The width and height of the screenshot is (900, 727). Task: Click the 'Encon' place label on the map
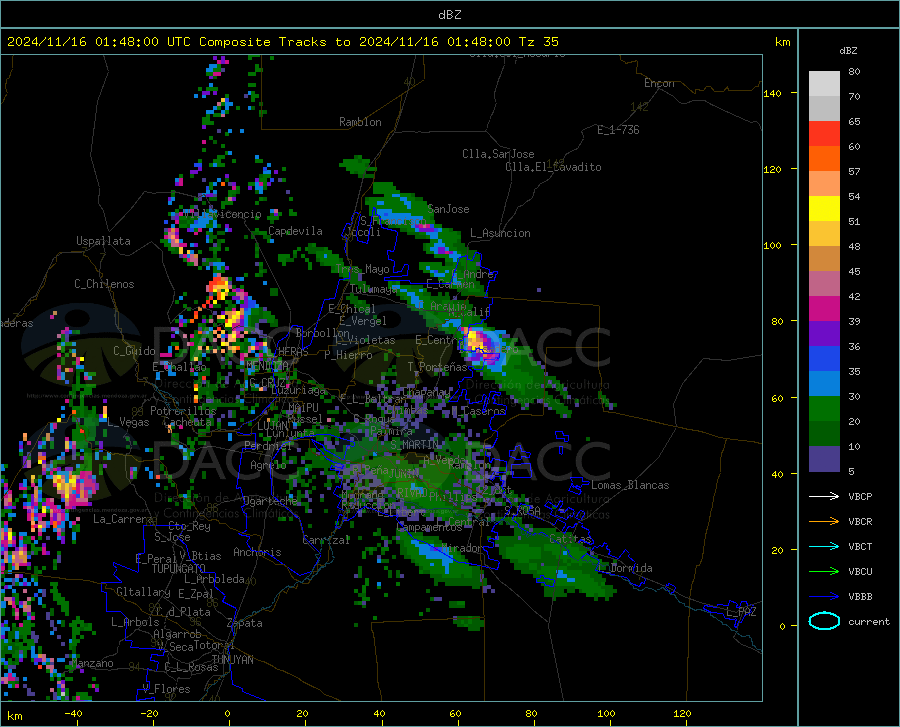(659, 83)
